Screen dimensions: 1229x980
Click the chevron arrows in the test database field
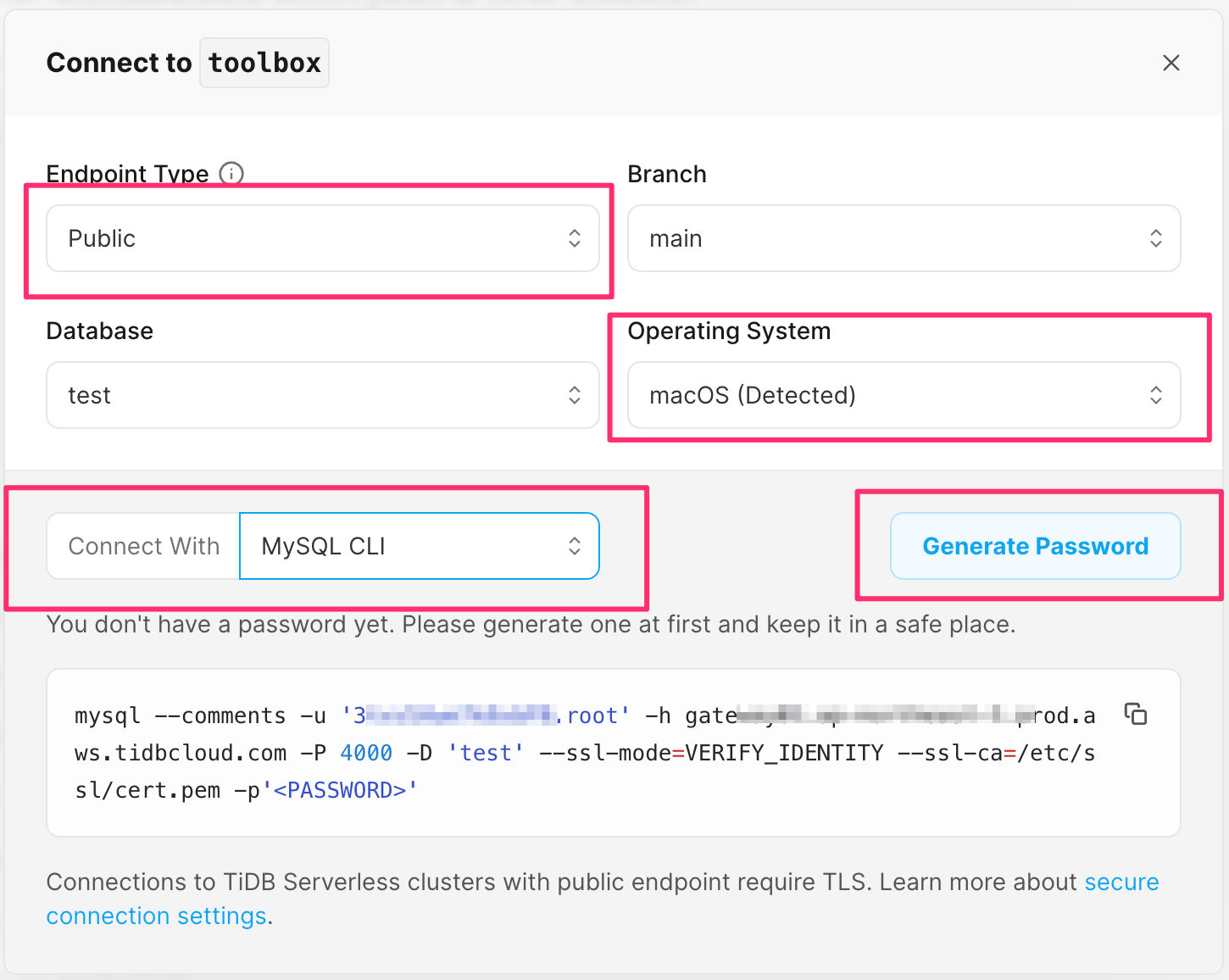click(575, 395)
